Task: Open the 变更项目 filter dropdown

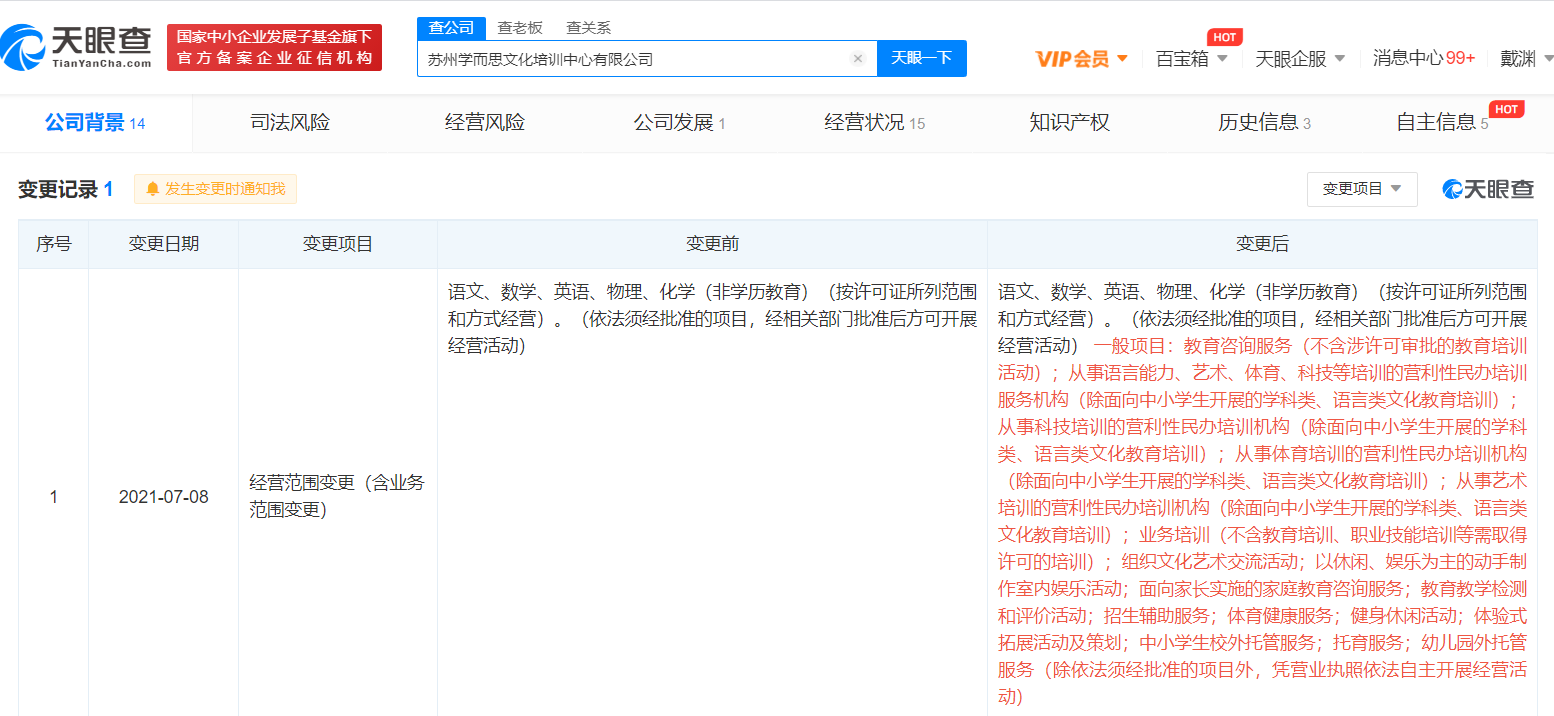Action: (x=1361, y=189)
